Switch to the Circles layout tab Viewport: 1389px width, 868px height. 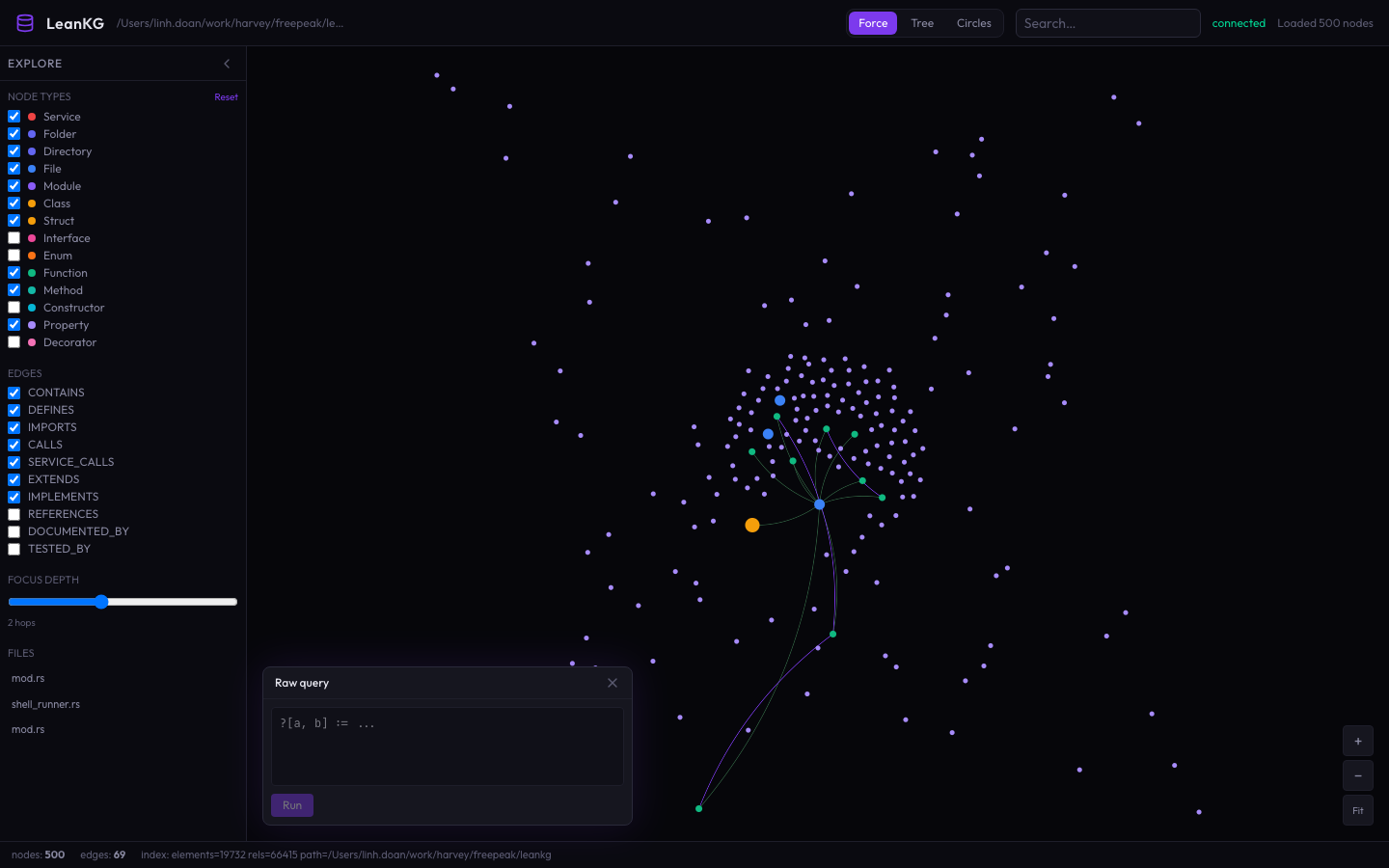coord(974,23)
